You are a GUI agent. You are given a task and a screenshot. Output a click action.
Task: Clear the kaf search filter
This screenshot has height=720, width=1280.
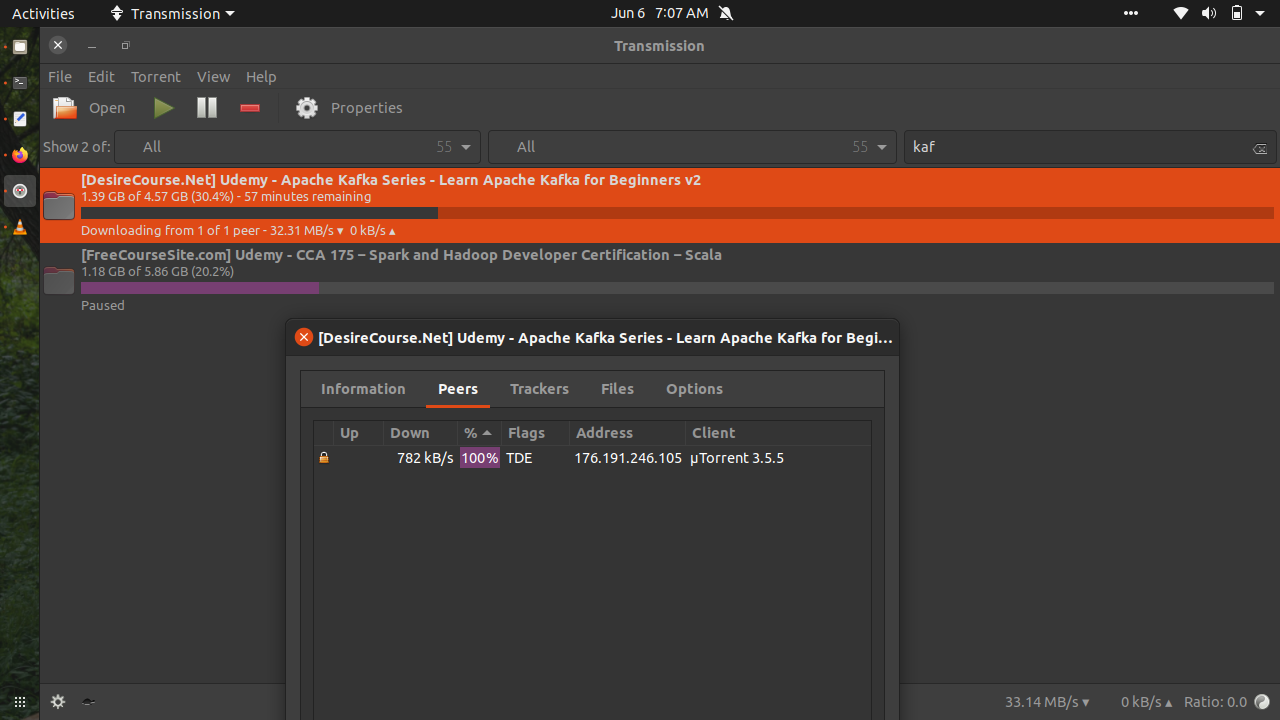[1259, 148]
